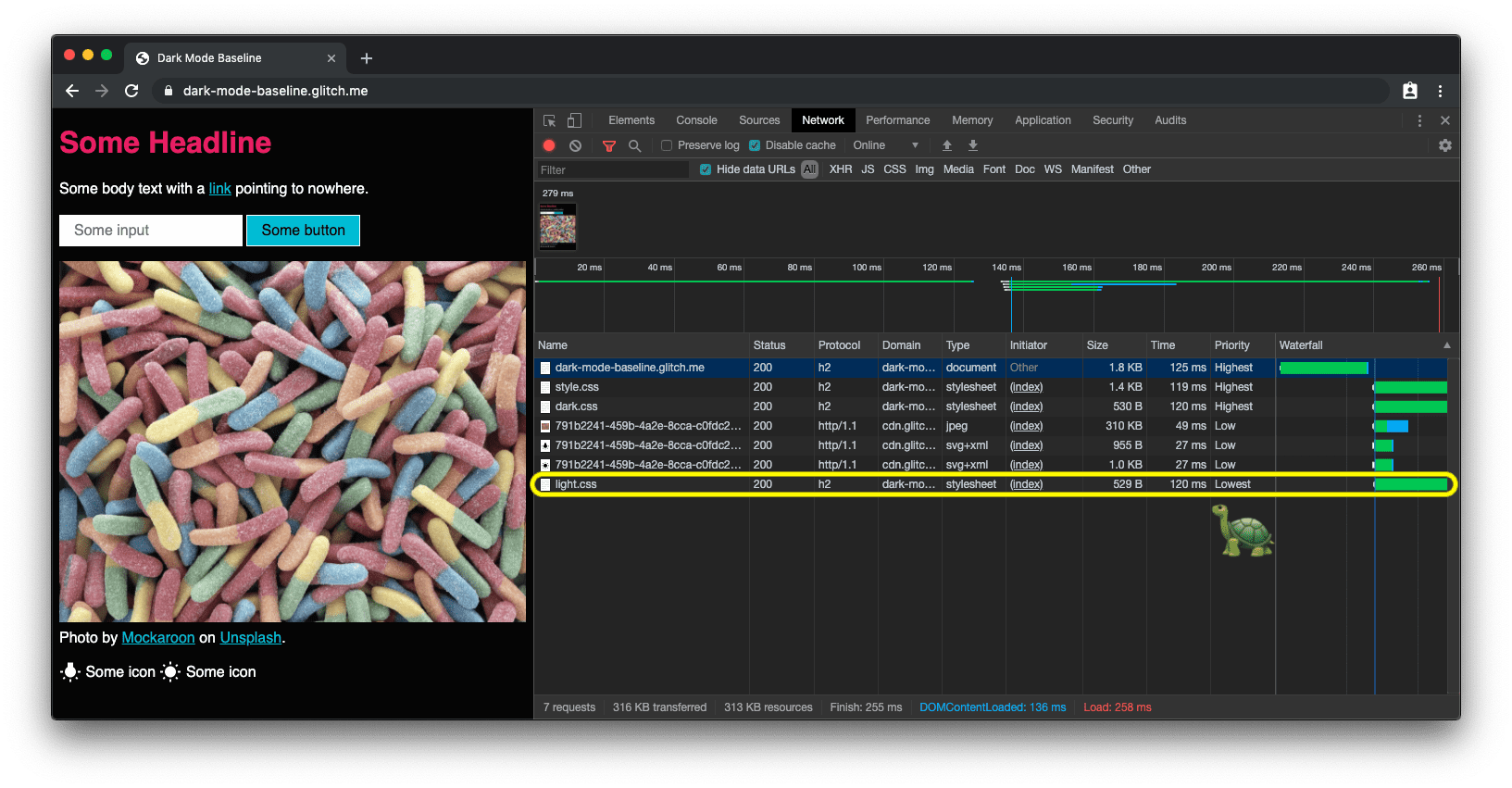
Task: Clear the network log
Action: pyautogui.click(x=575, y=145)
